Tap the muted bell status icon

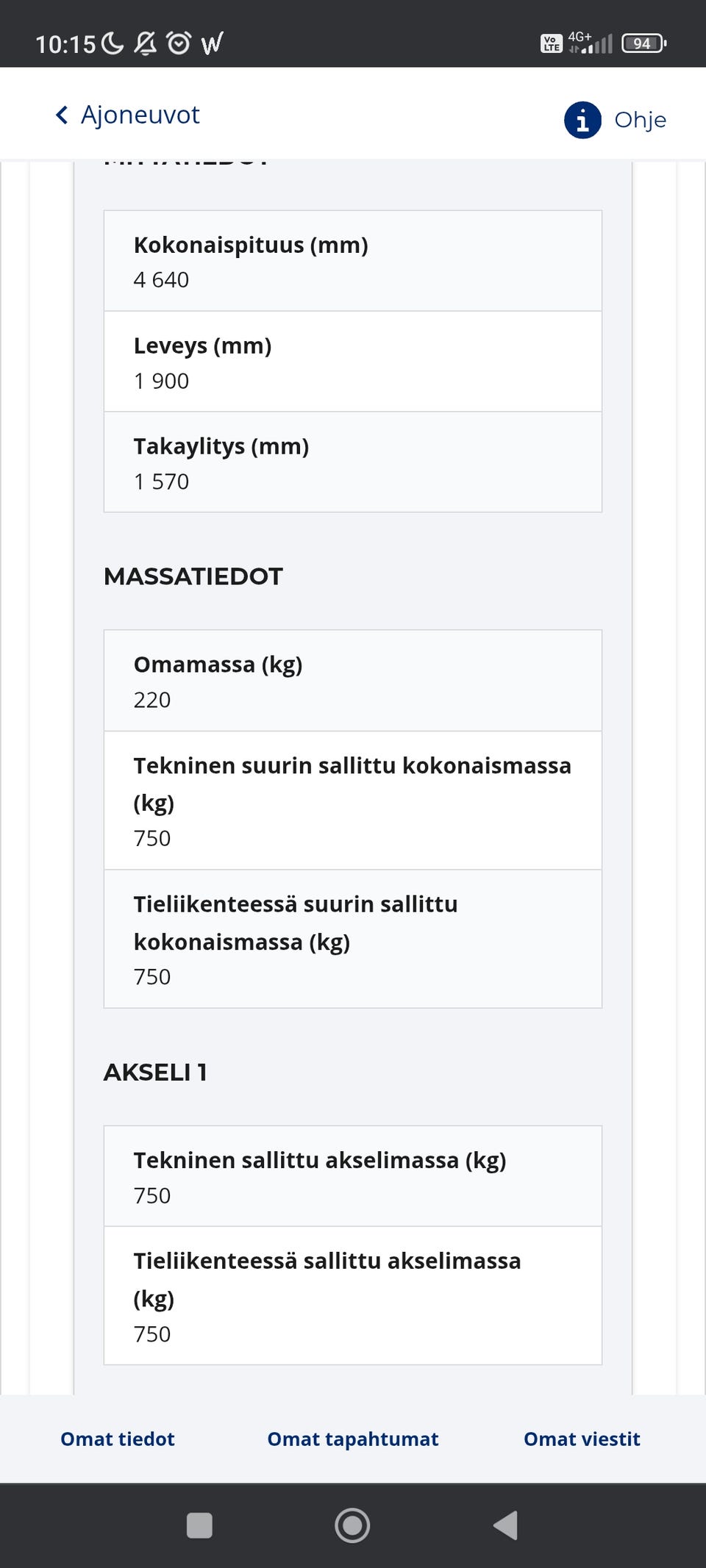[x=146, y=43]
